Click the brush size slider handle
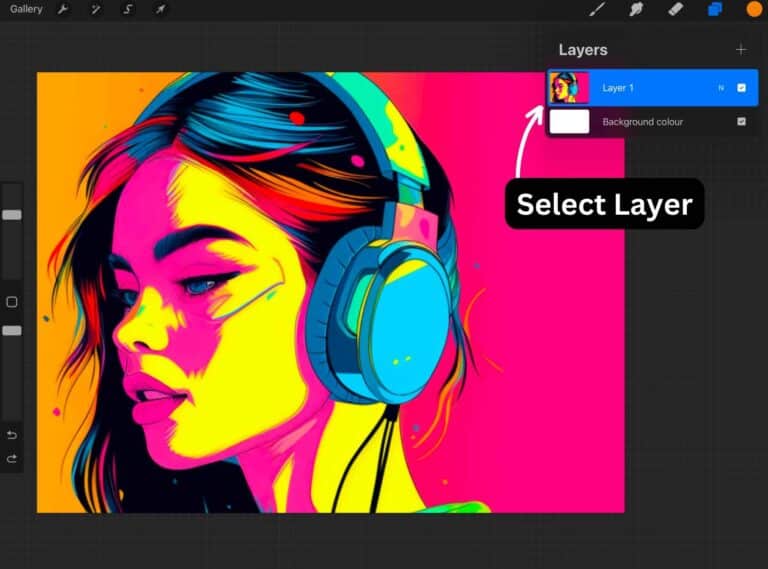Image resolution: width=768 pixels, height=569 pixels. click(x=12, y=215)
